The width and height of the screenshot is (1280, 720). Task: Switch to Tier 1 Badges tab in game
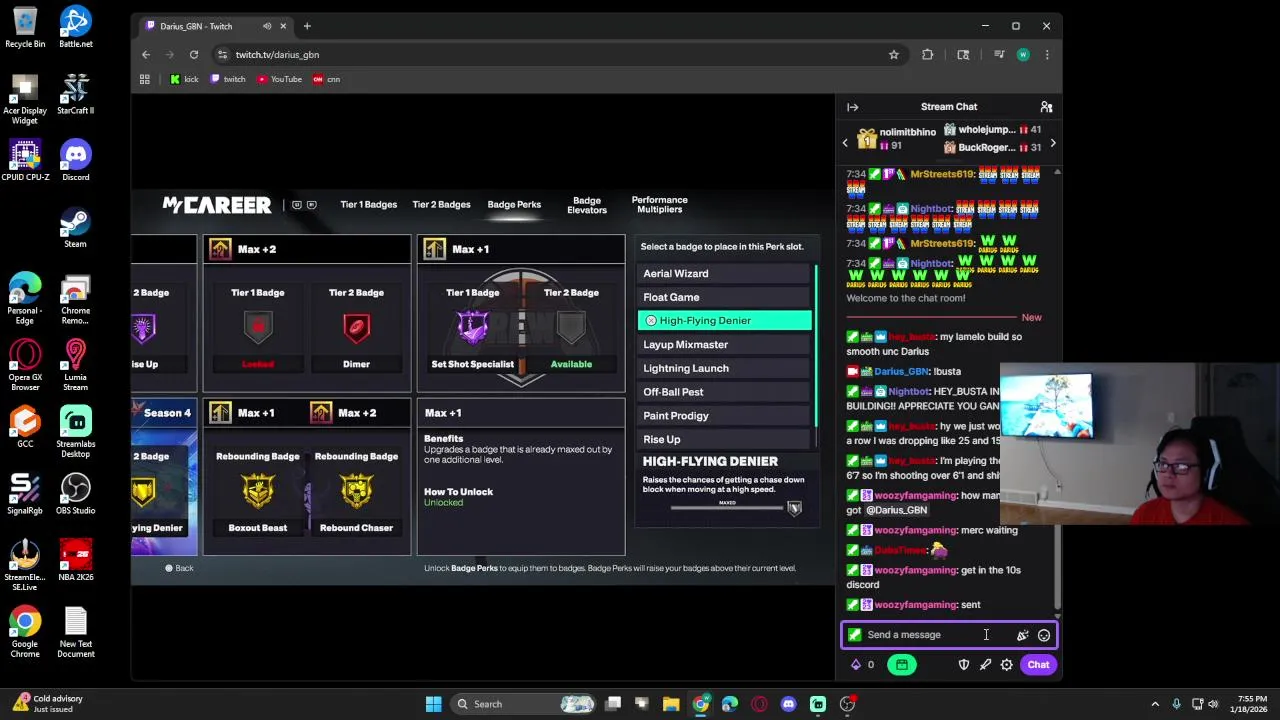[x=368, y=205]
